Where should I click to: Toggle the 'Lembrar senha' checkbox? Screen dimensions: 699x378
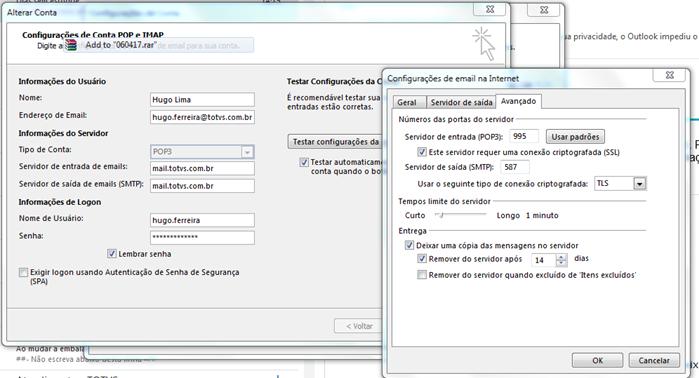tap(111, 254)
